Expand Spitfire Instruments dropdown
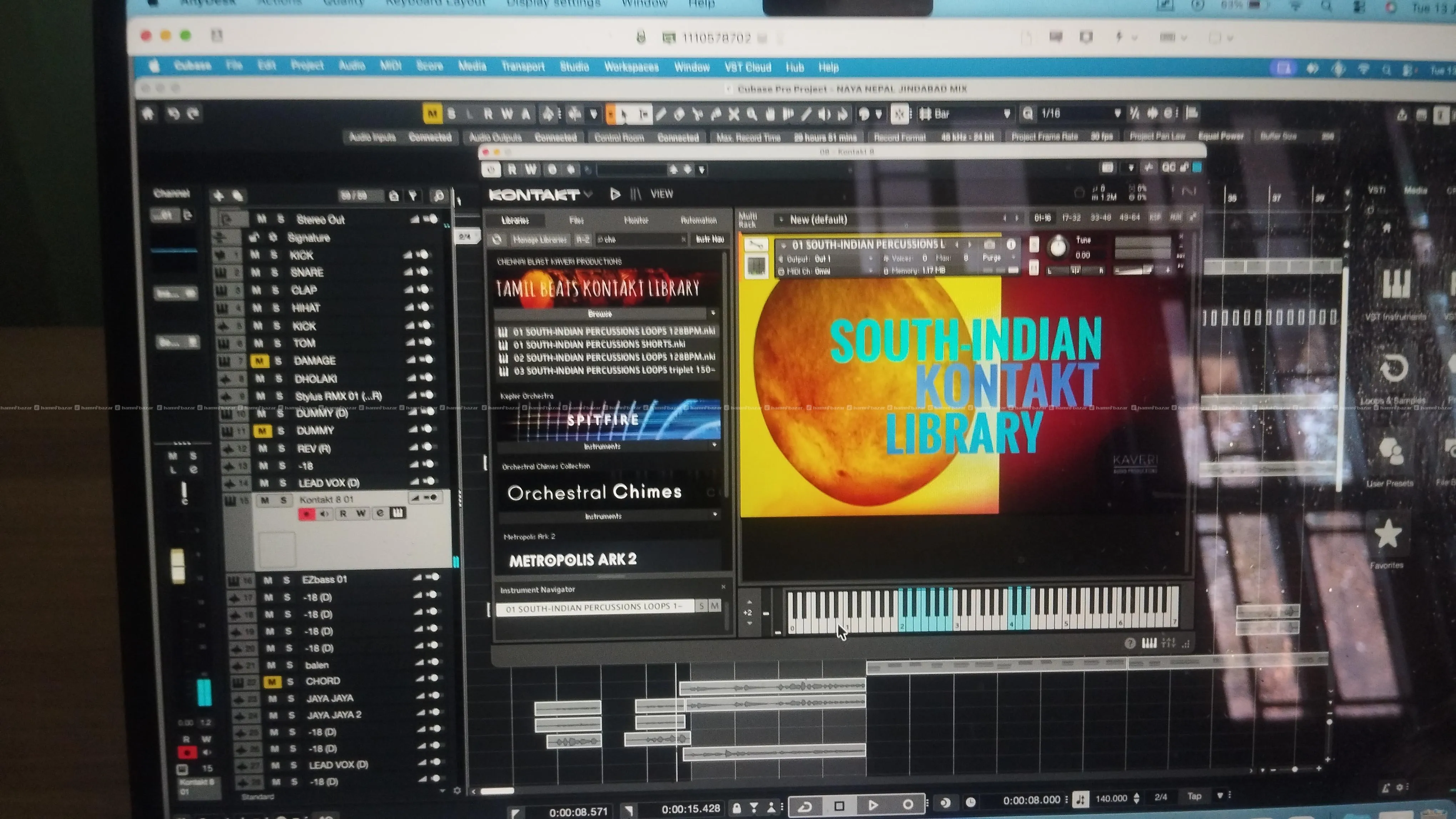Screen dimensions: 1456x819 (x=714, y=446)
